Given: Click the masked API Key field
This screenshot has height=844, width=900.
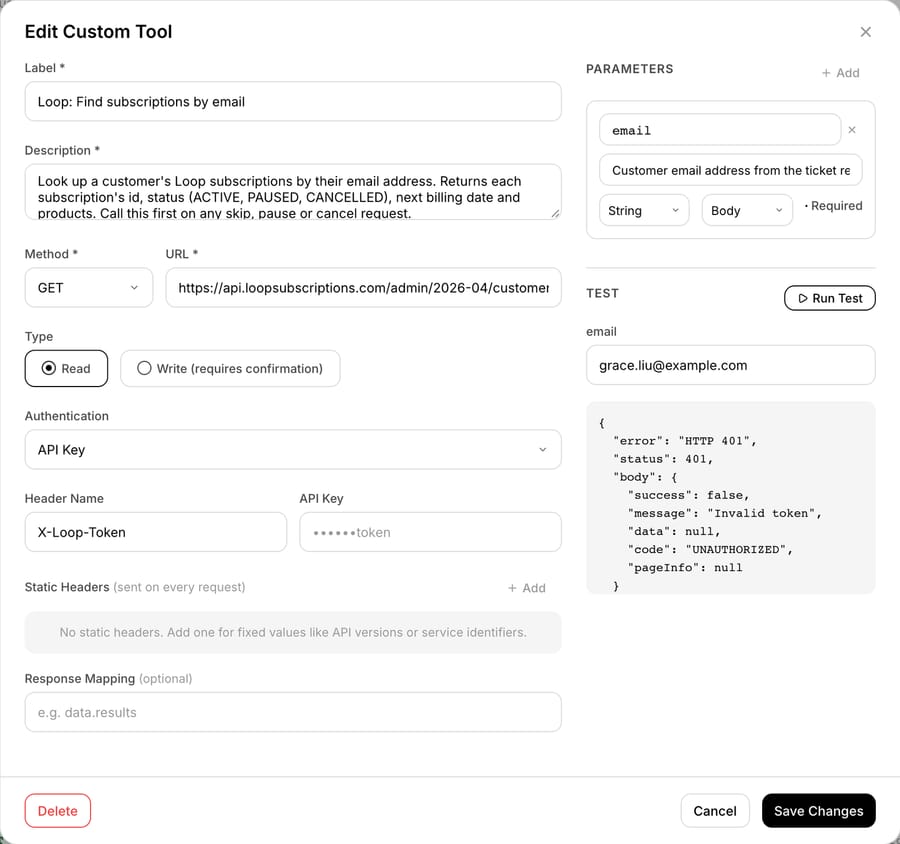Looking at the screenshot, I should pos(430,532).
